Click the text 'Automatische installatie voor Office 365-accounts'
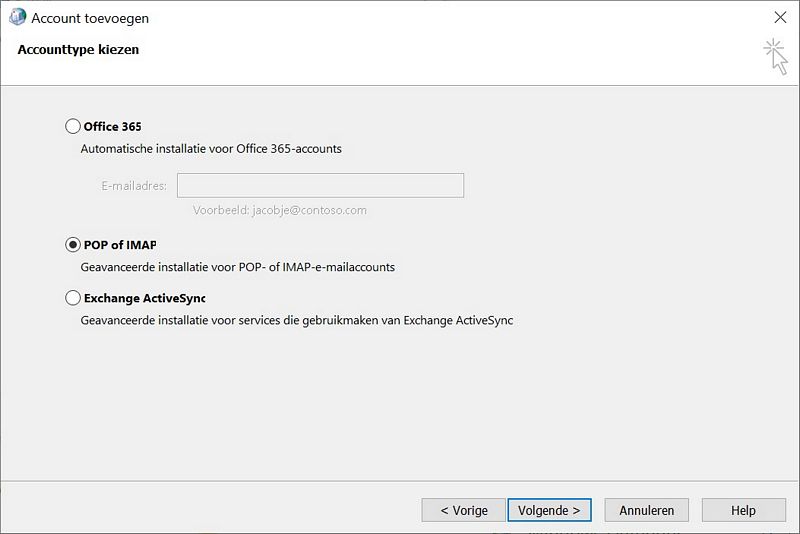The width and height of the screenshot is (800, 534). tap(211, 149)
